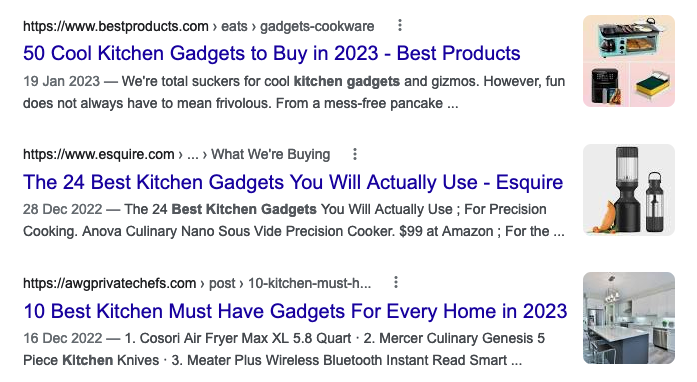The height and width of the screenshot is (382, 697).
Task: Open 10 Best Kitchen Must Have Gadgets link
Action: pos(295,311)
